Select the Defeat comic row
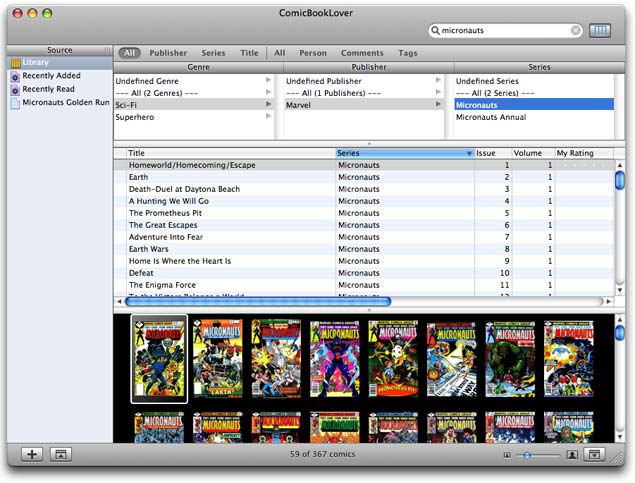This screenshot has height=483, width=635. pos(364,273)
